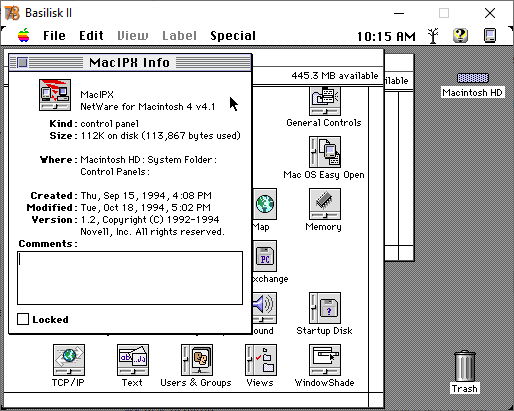Viewport: 514px width, 411px height.
Task: Click the '445.3 MB available' text
Action: 335,76
